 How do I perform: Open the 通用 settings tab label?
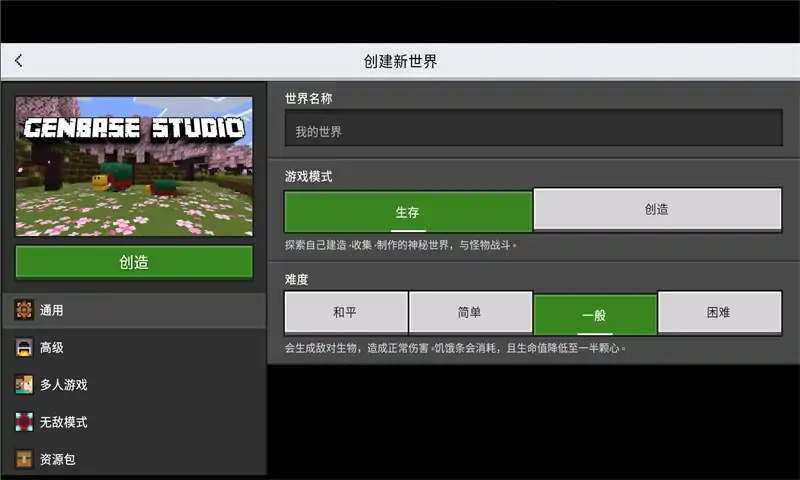pos(52,311)
